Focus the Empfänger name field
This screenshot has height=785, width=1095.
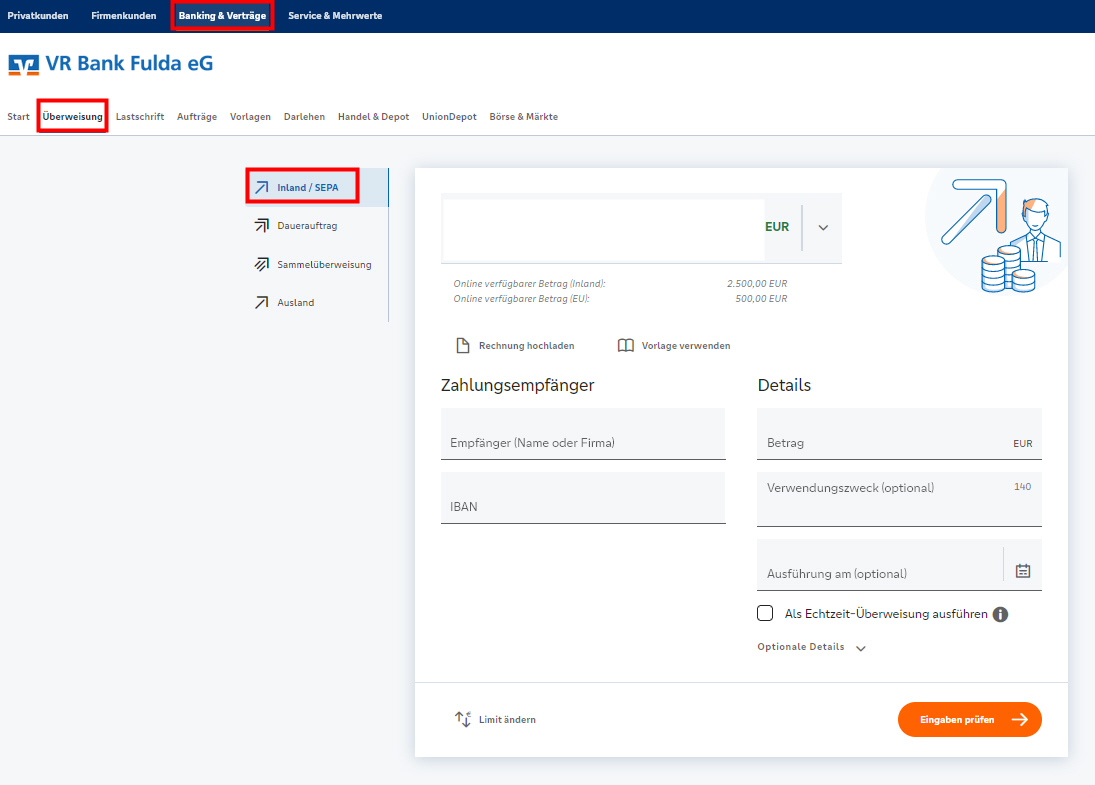pyautogui.click(x=583, y=434)
